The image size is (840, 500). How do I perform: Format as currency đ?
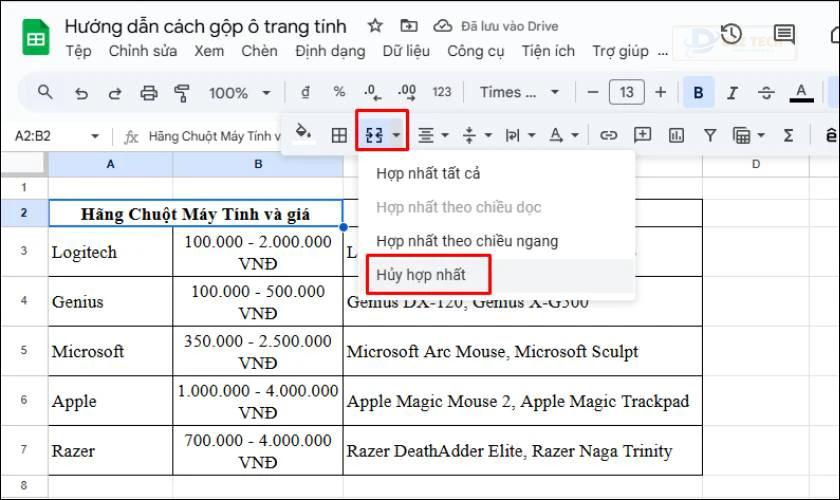(305, 92)
